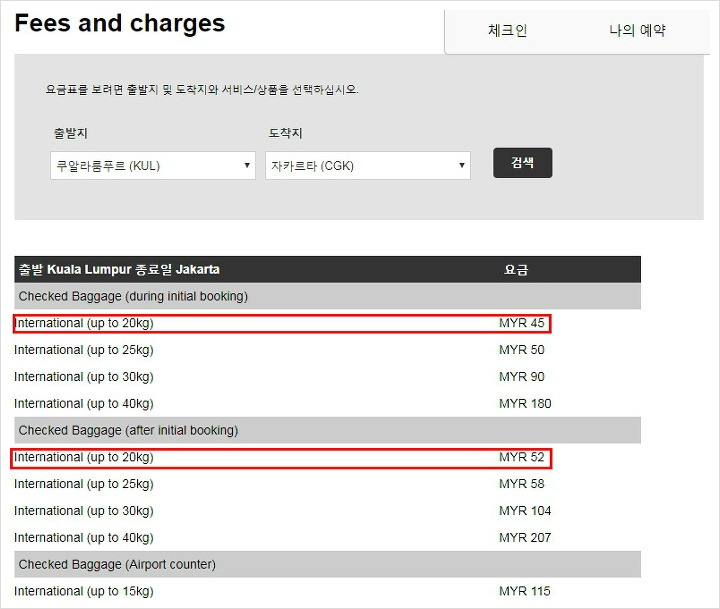Click the MYR 90 price

(x=522, y=377)
